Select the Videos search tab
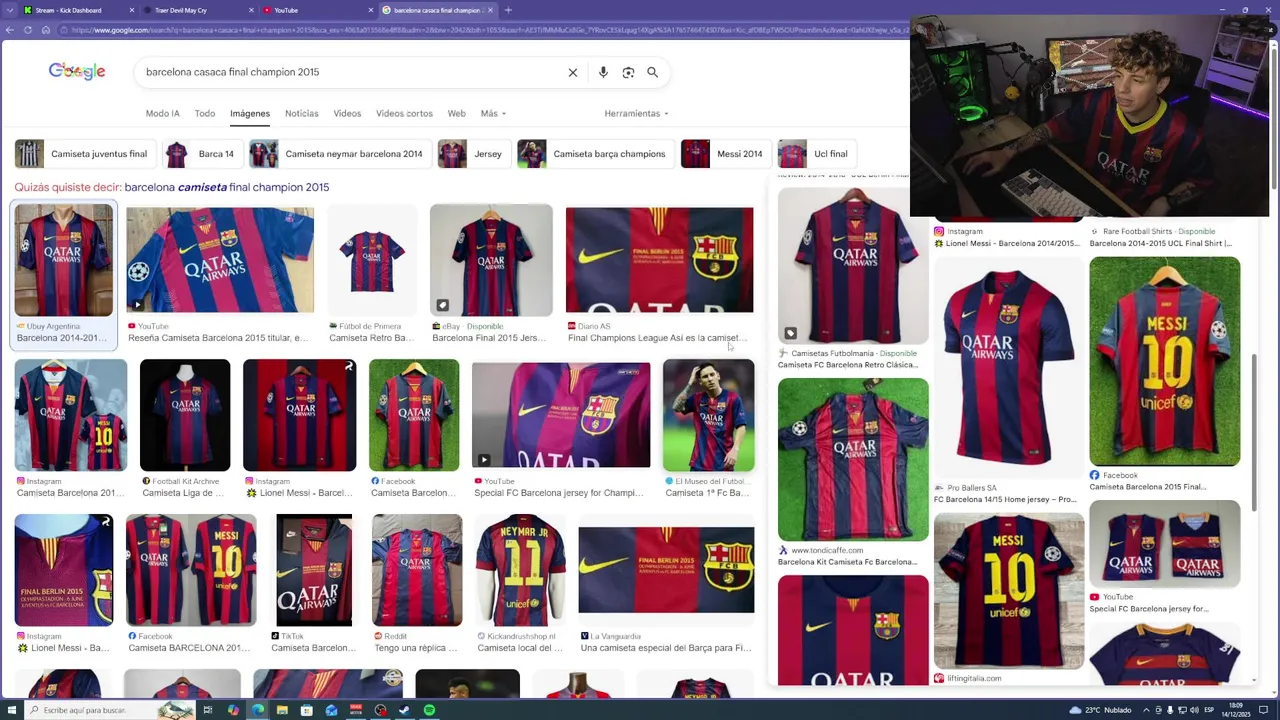Viewport: 1280px width, 720px height. click(x=347, y=113)
